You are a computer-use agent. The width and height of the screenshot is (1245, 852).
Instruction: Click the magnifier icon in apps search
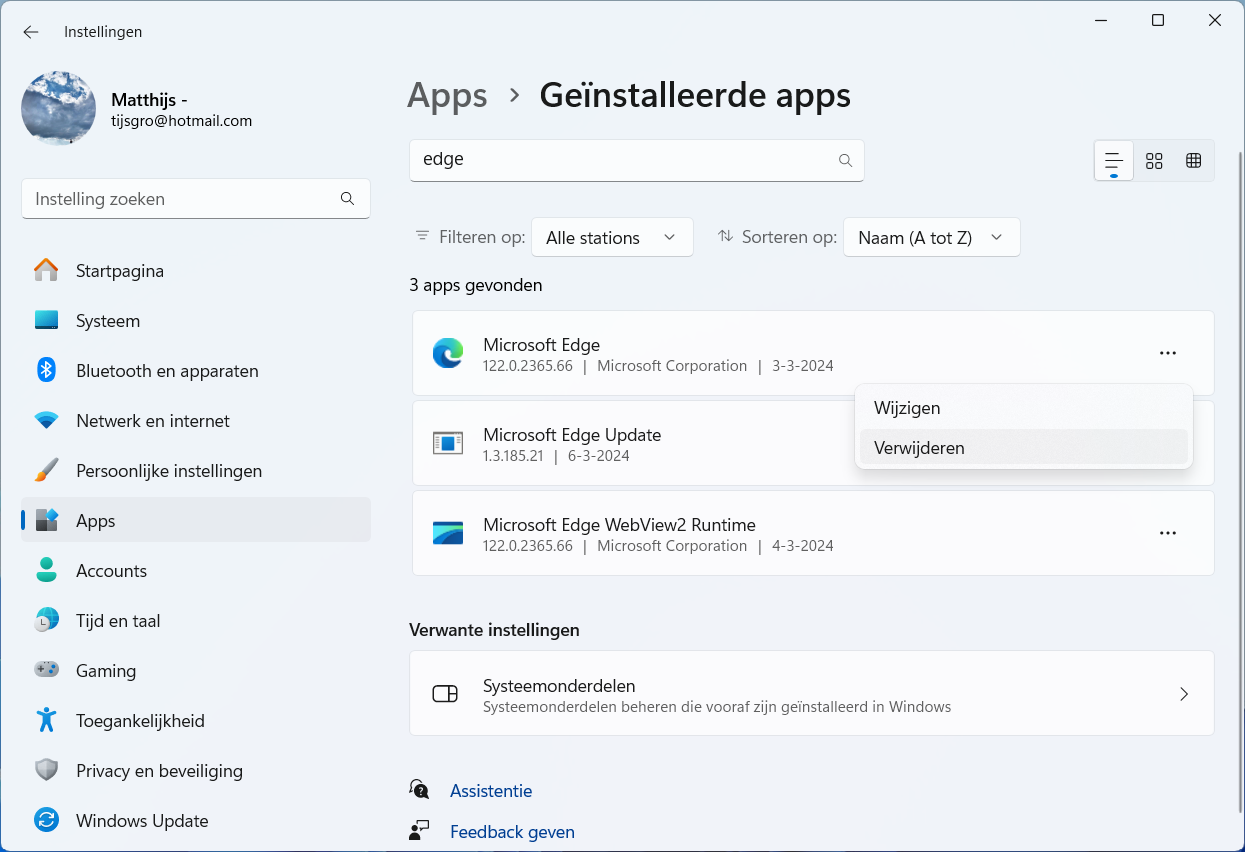click(845, 160)
